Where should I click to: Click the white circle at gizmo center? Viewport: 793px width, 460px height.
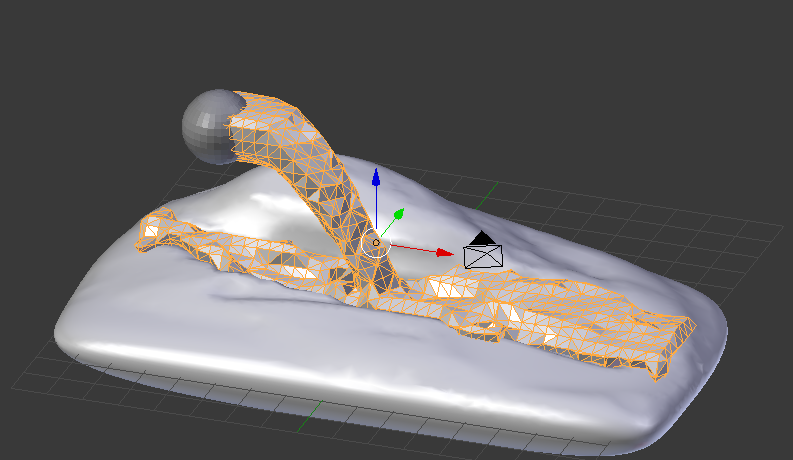(376, 242)
